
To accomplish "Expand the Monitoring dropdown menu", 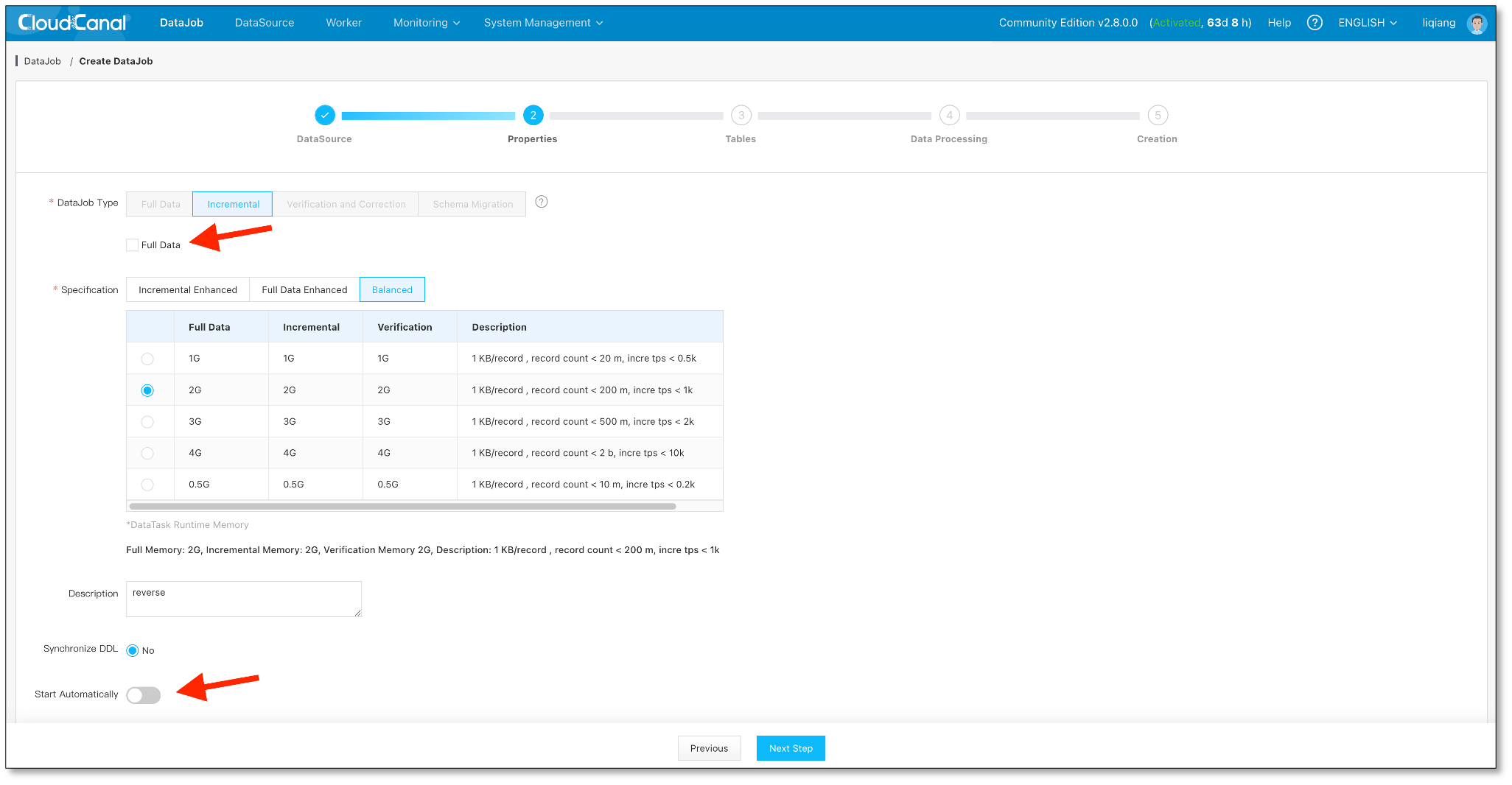I will pyautogui.click(x=426, y=23).
